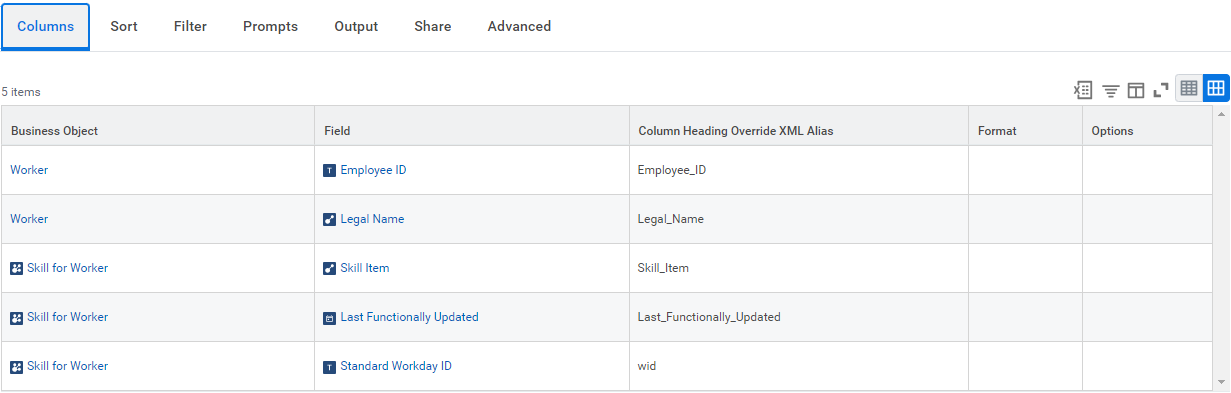This screenshot has height=393, width=1231.
Task: Open the Skill Item field link
Action: pos(365,268)
